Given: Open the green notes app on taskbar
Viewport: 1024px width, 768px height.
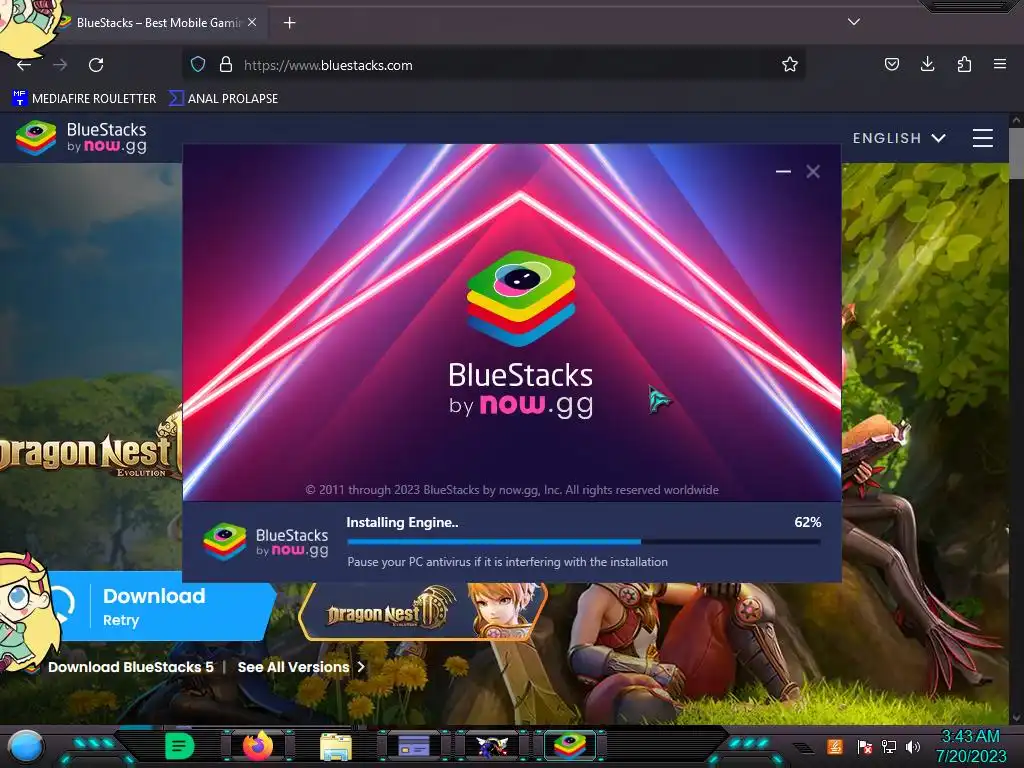Looking at the screenshot, I should click(x=180, y=746).
